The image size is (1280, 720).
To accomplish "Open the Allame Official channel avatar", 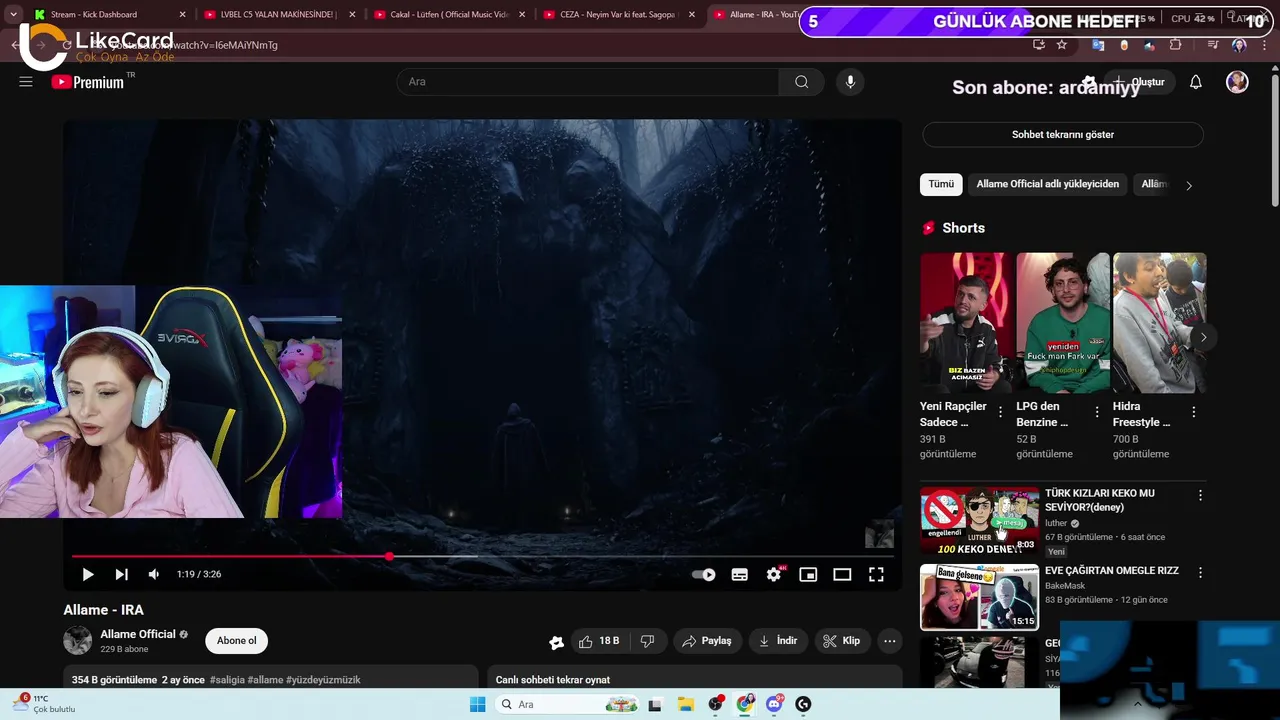I will tap(77, 641).
